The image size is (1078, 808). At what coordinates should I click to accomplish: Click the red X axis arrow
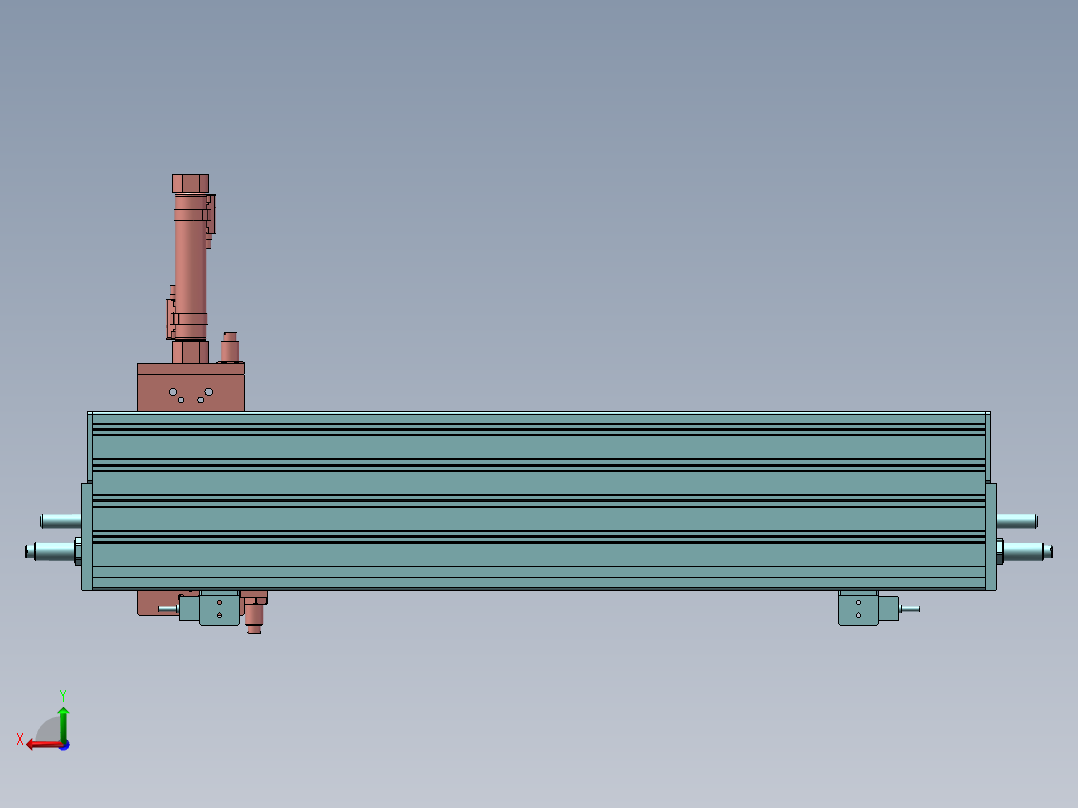point(38,744)
